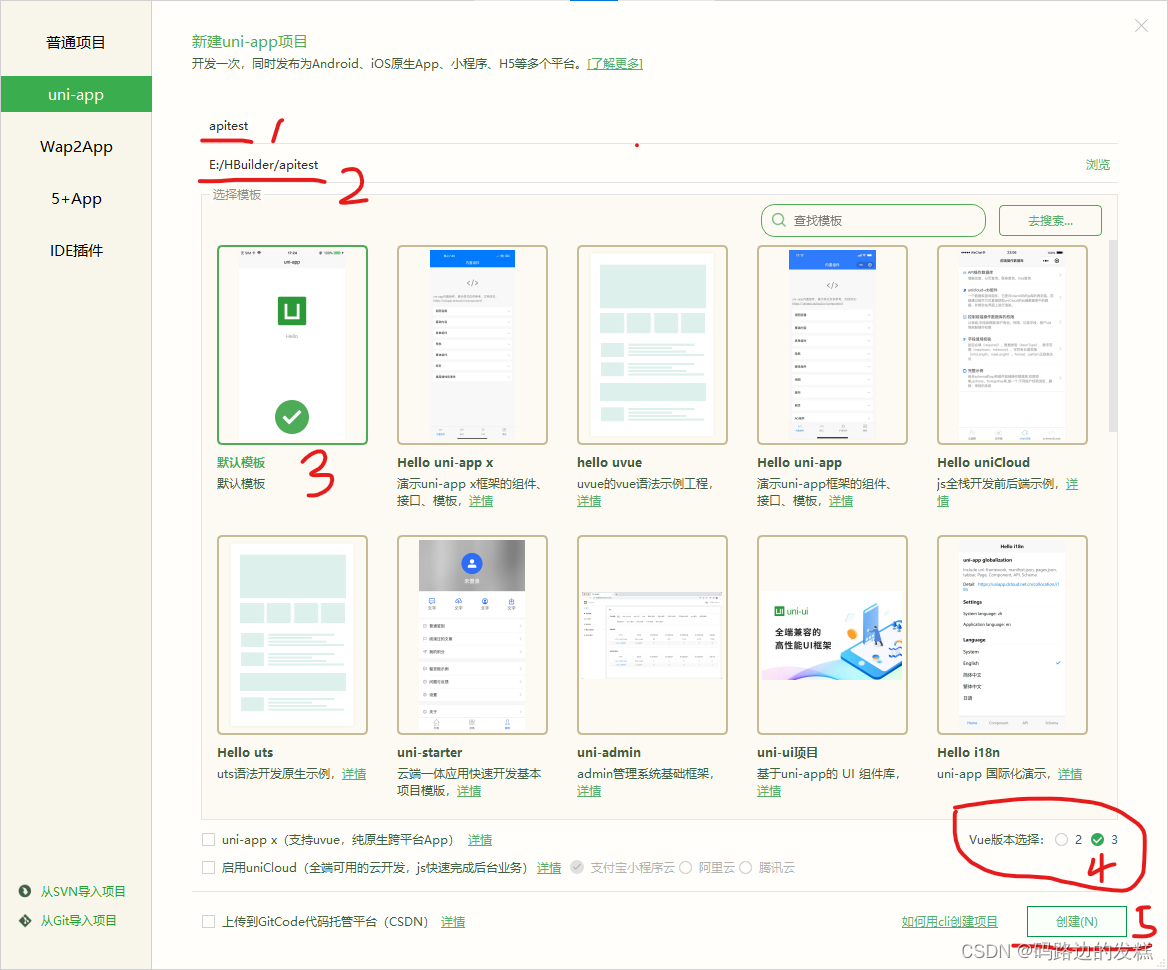Click 浏览 to browse folder
Screen dimensions: 1168x970
(1097, 165)
